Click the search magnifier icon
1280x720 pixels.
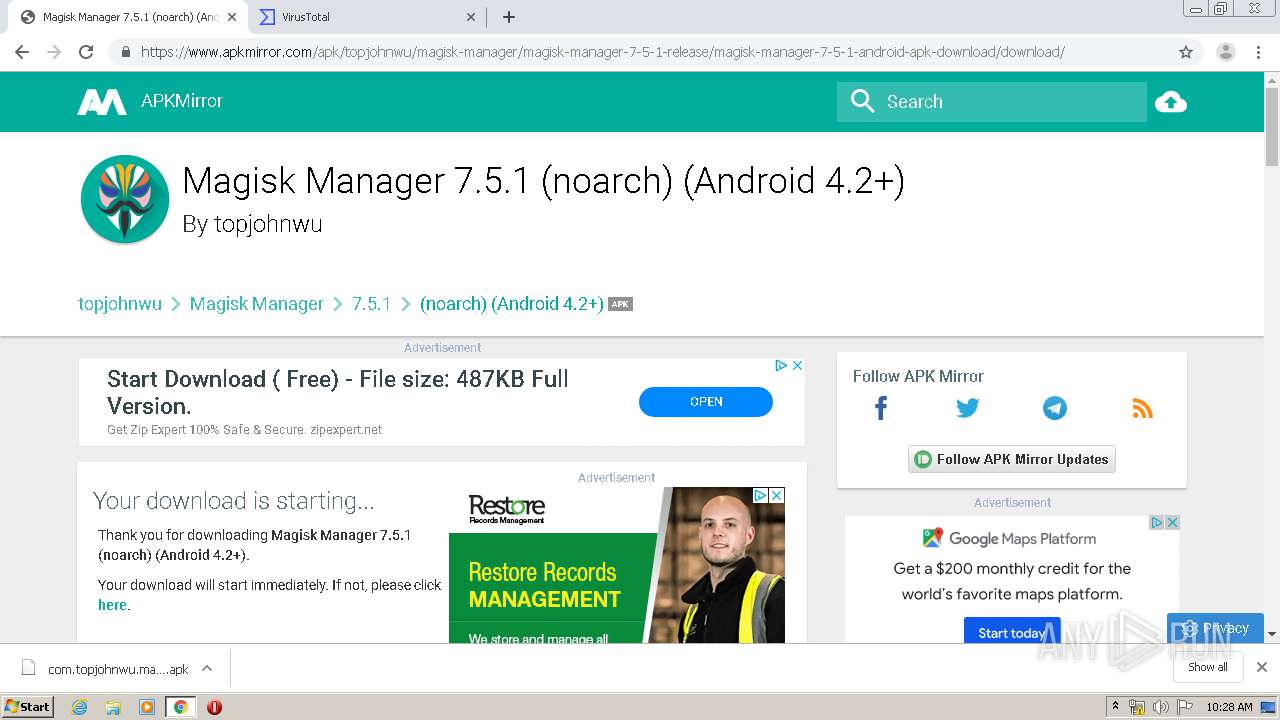click(862, 101)
